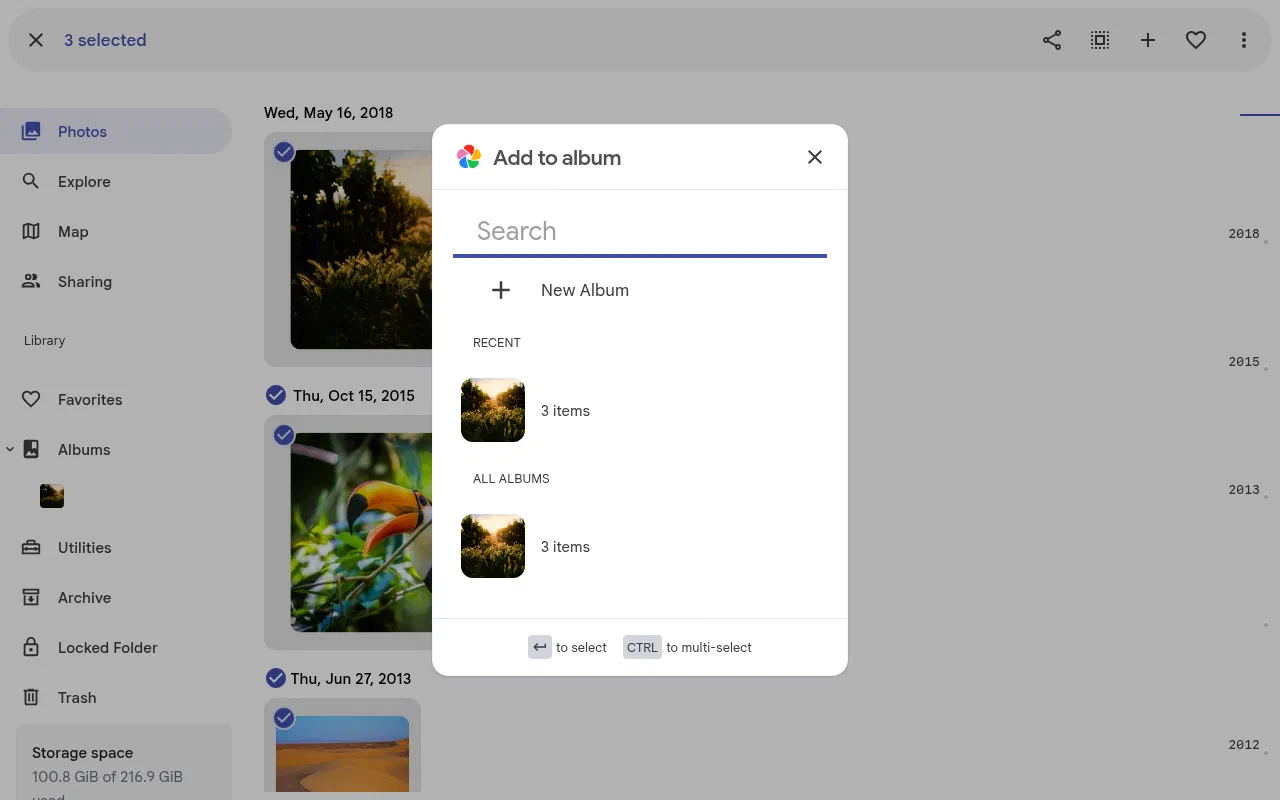
Task: Click the select-all toggle icon in top bar
Action: coord(1100,40)
